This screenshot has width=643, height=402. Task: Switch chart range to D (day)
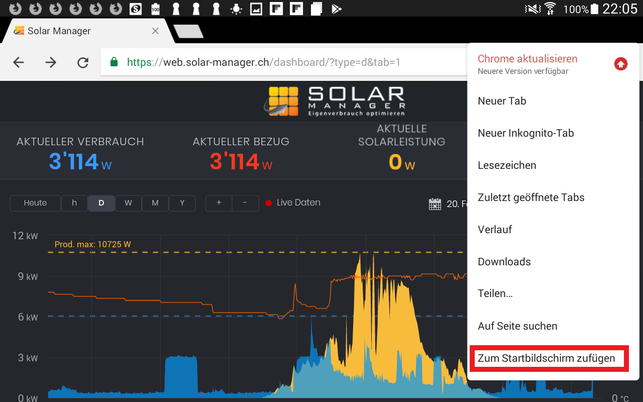tap(101, 203)
